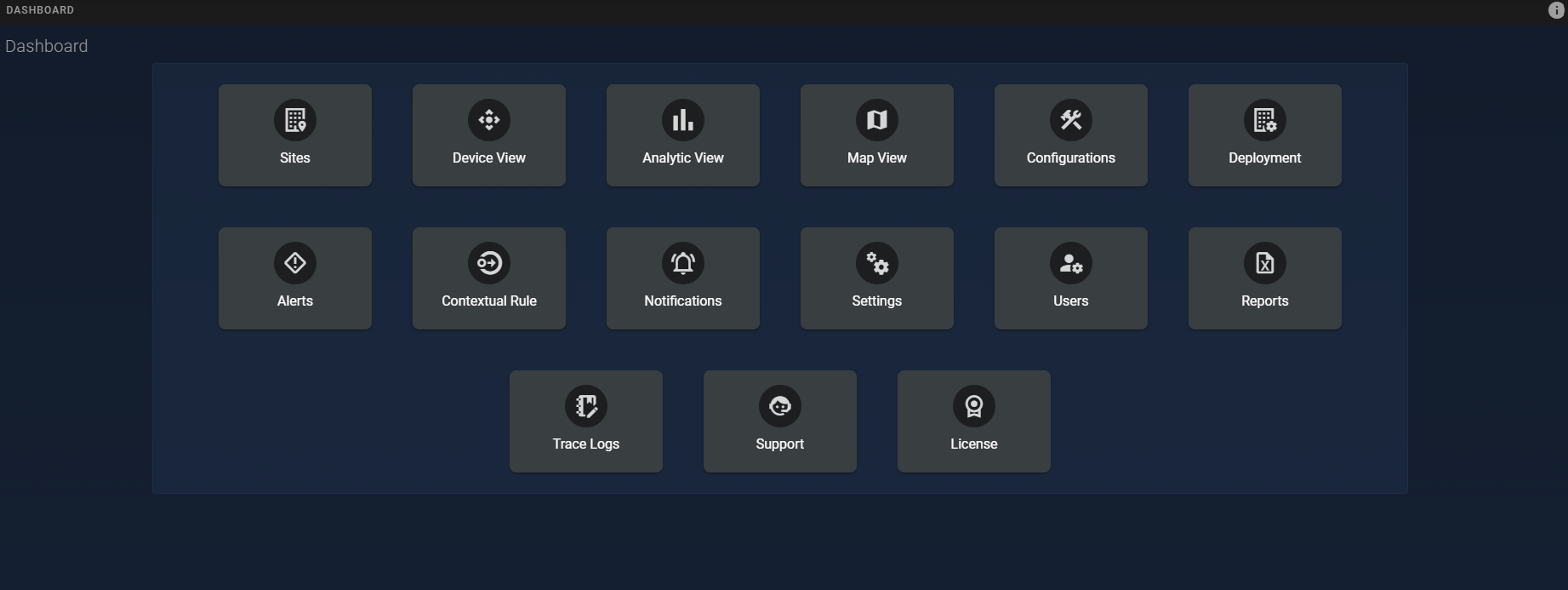Viewport: 1568px width, 590px height.
Task: Open the License tile label
Action: click(x=974, y=444)
